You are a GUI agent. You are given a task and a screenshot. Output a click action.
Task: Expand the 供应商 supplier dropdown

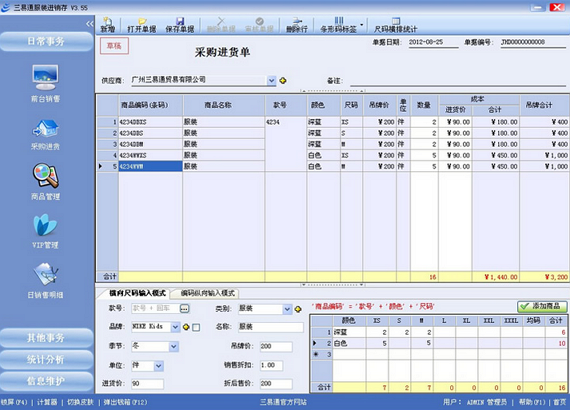point(272,80)
